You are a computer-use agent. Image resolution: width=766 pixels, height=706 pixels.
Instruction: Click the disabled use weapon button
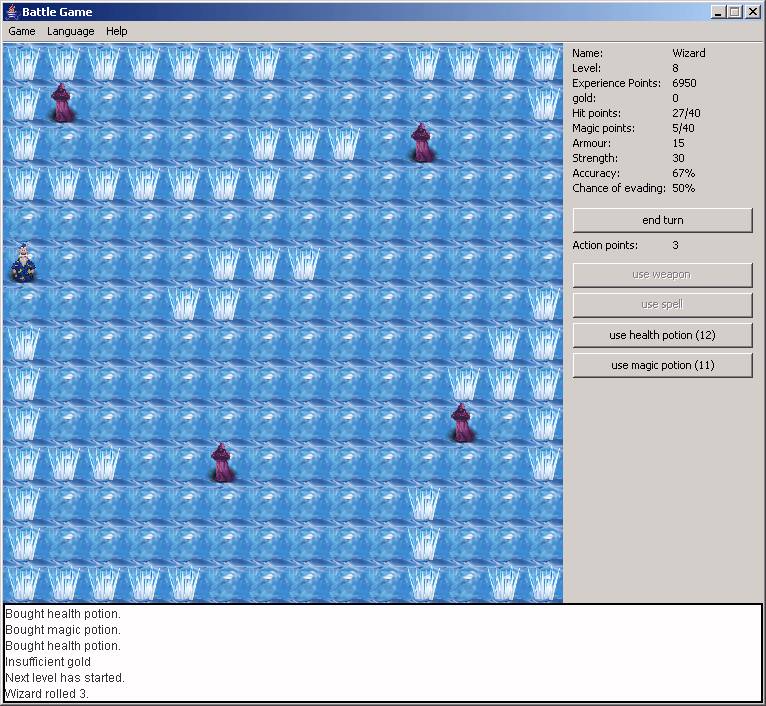(662, 275)
